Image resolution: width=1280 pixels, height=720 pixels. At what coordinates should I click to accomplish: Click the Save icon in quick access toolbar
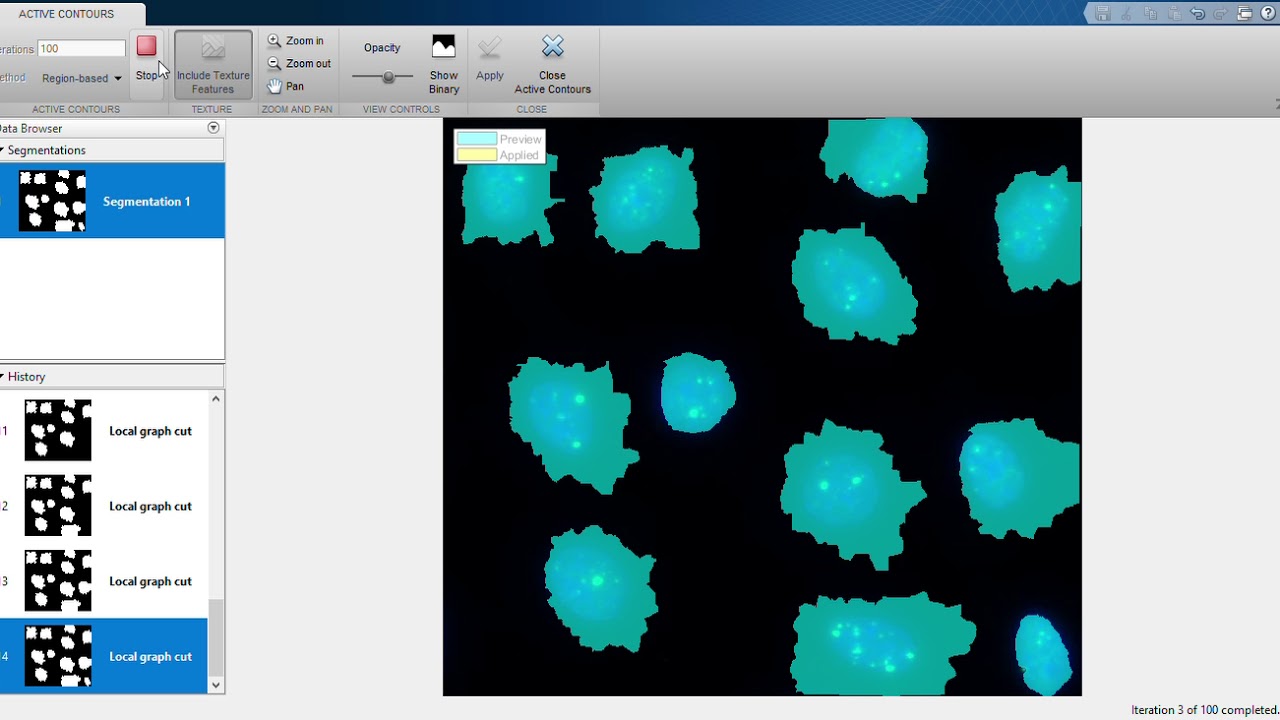[1103, 14]
